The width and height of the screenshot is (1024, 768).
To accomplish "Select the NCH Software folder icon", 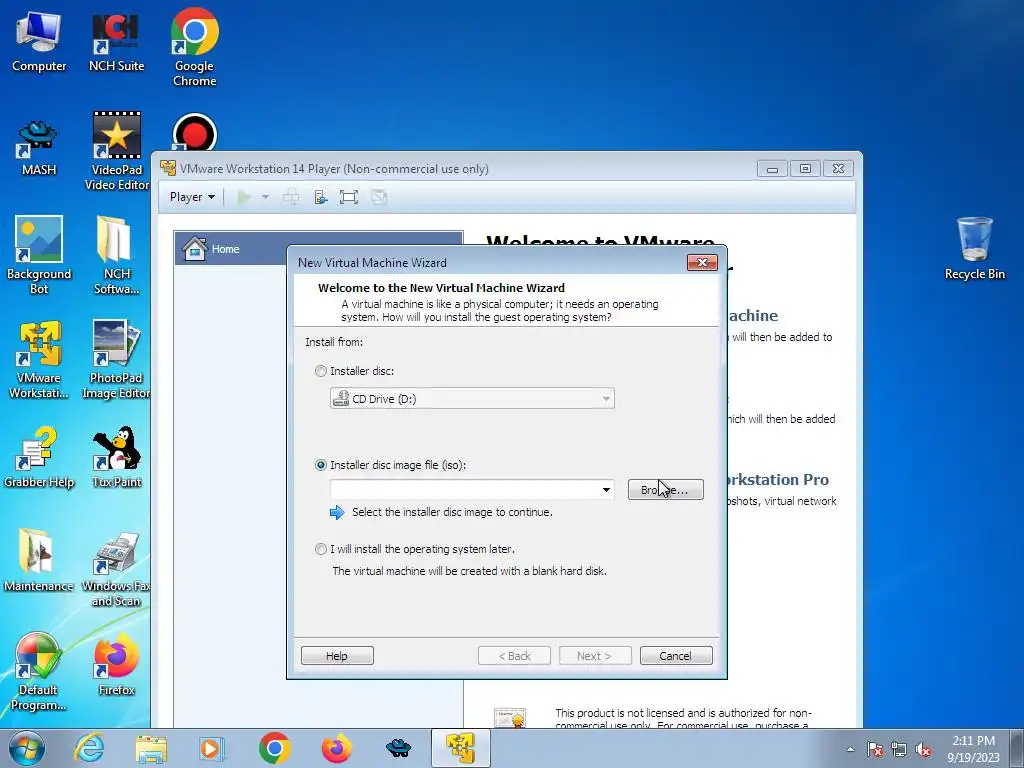I will point(116,255).
